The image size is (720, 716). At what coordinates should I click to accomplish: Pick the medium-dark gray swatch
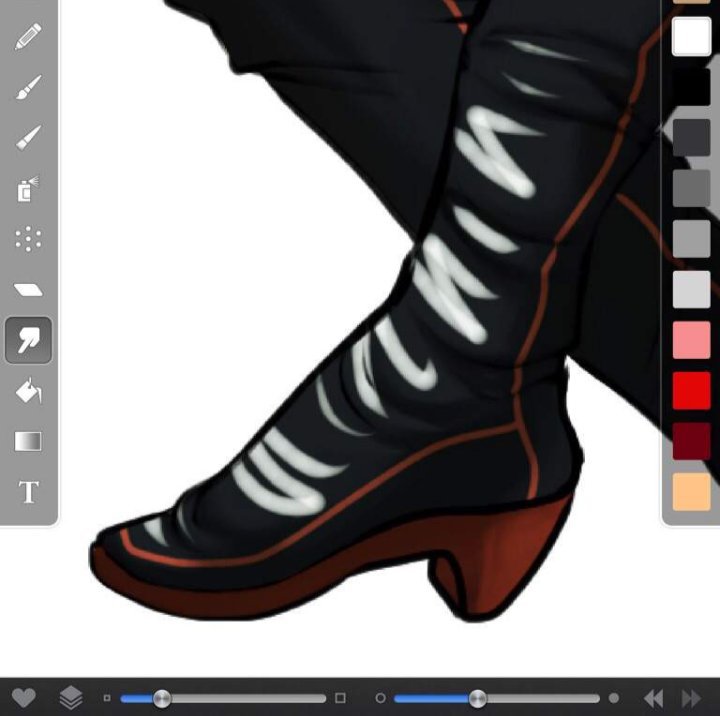point(691,188)
